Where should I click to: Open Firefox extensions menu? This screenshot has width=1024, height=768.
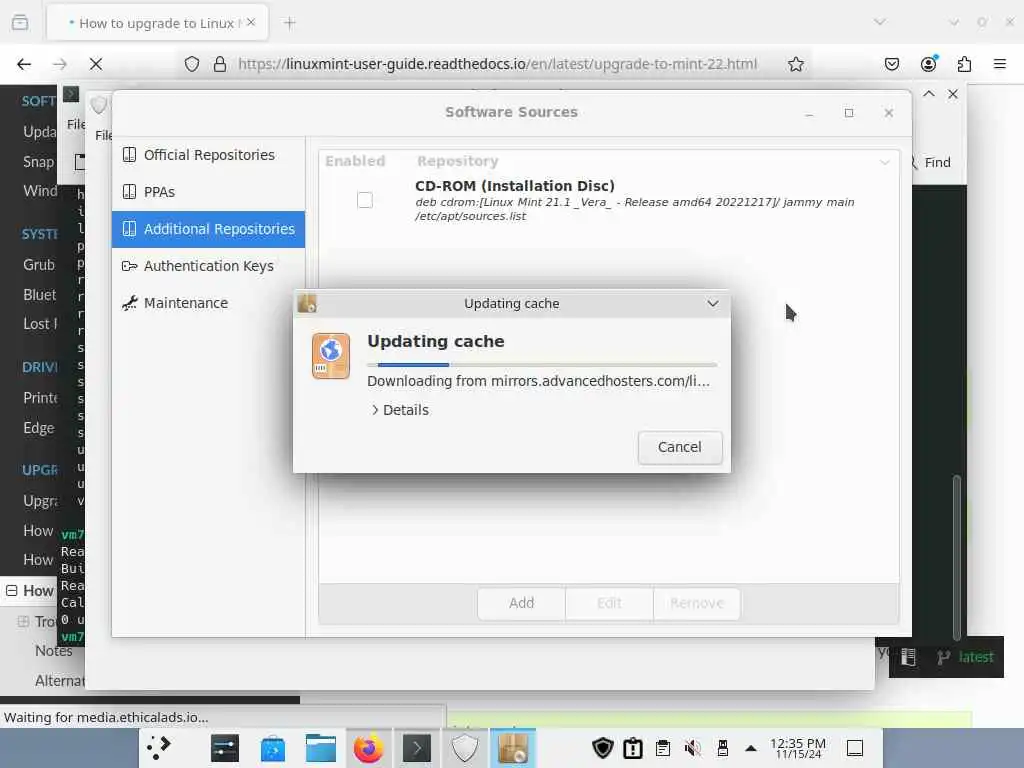965,64
